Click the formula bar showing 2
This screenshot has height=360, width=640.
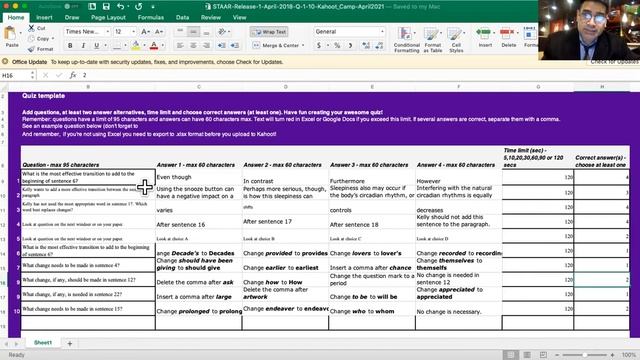click(359, 75)
